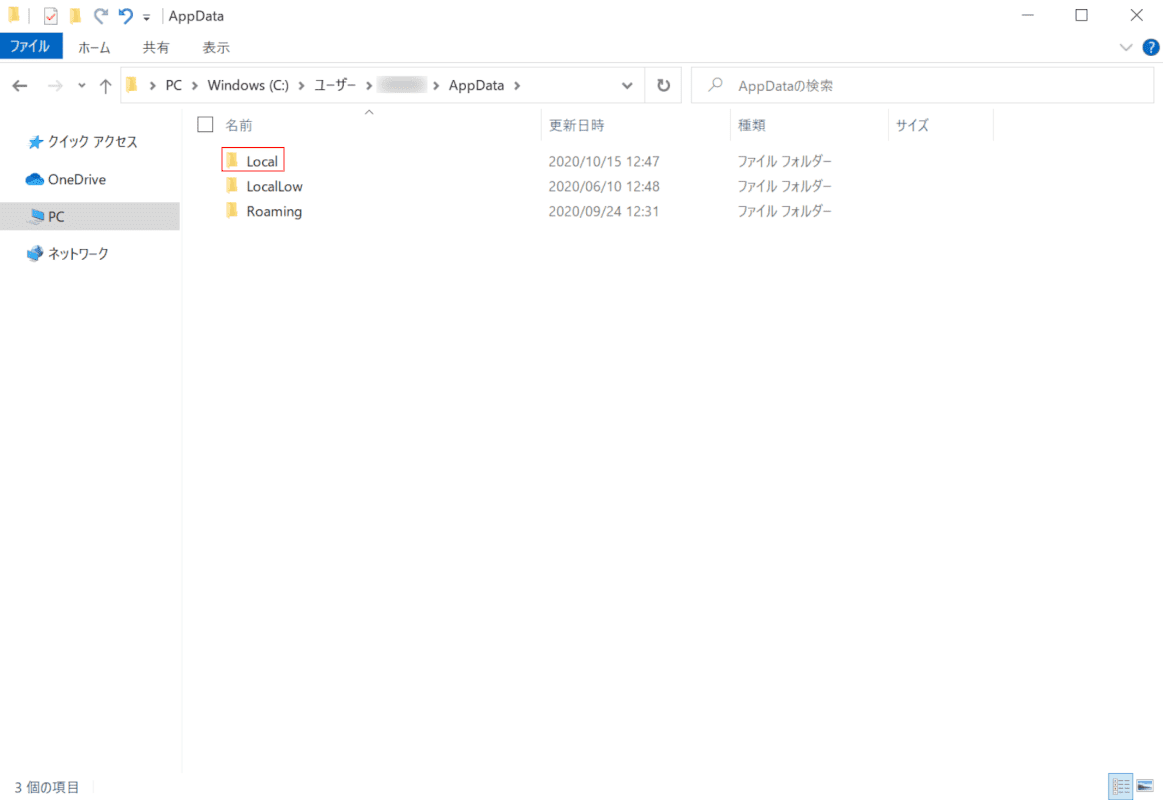Sort by the 種類 column header

pyautogui.click(x=751, y=125)
